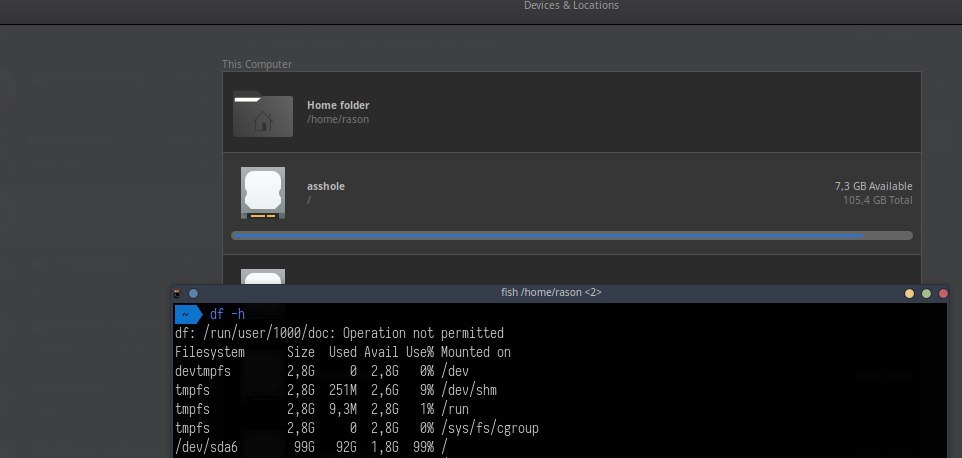Select the asshole drive name

click(x=326, y=186)
